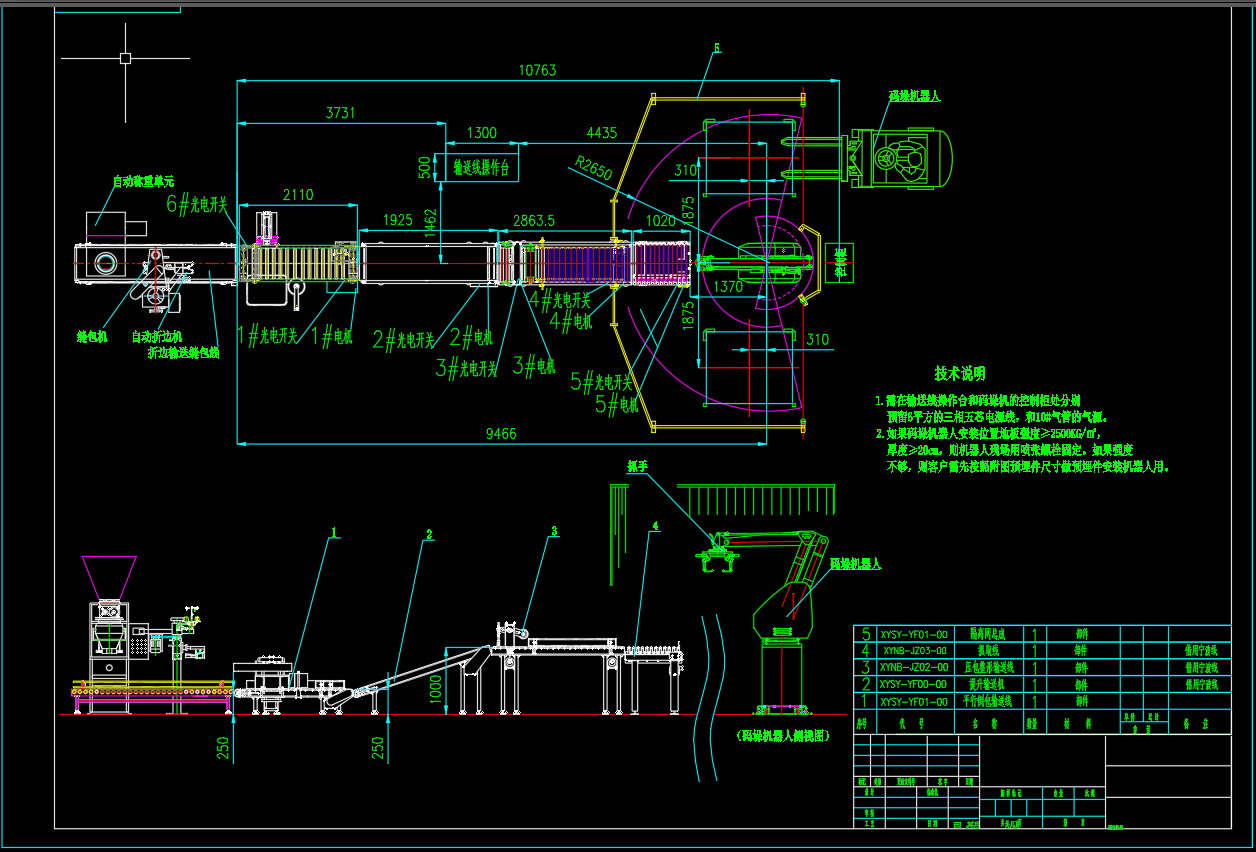The height and width of the screenshot is (852, 1256).
Task: Pick the 6#光电开关 annotation
Action: click(x=197, y=202)
